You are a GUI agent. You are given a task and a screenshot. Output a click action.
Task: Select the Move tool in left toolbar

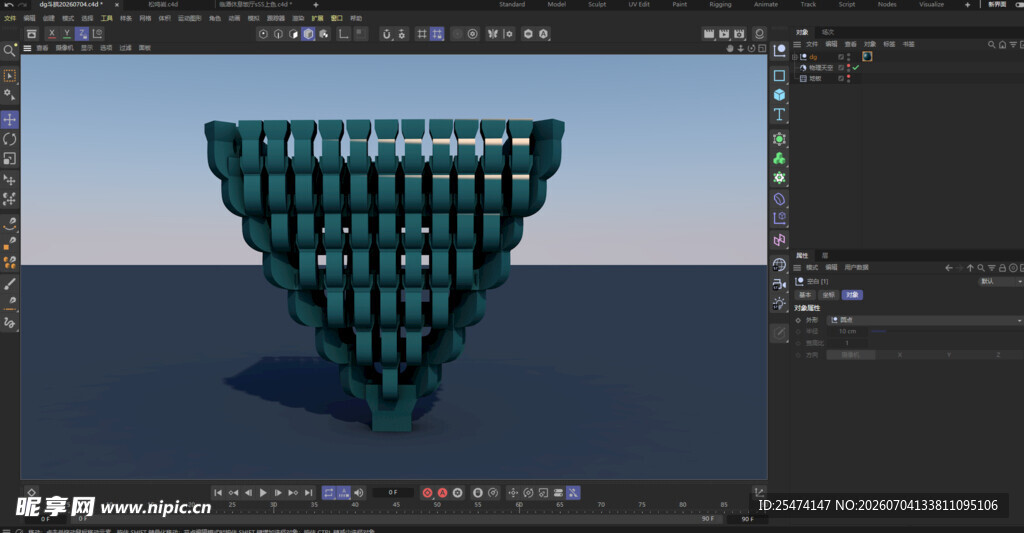click(10, 120)
